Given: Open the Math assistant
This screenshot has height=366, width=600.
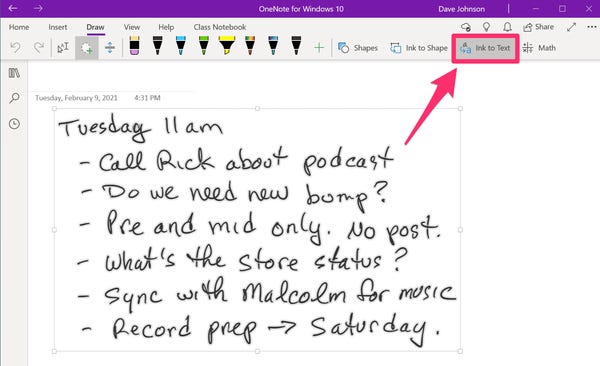Looking at the screenshot, I should (539, 48).
